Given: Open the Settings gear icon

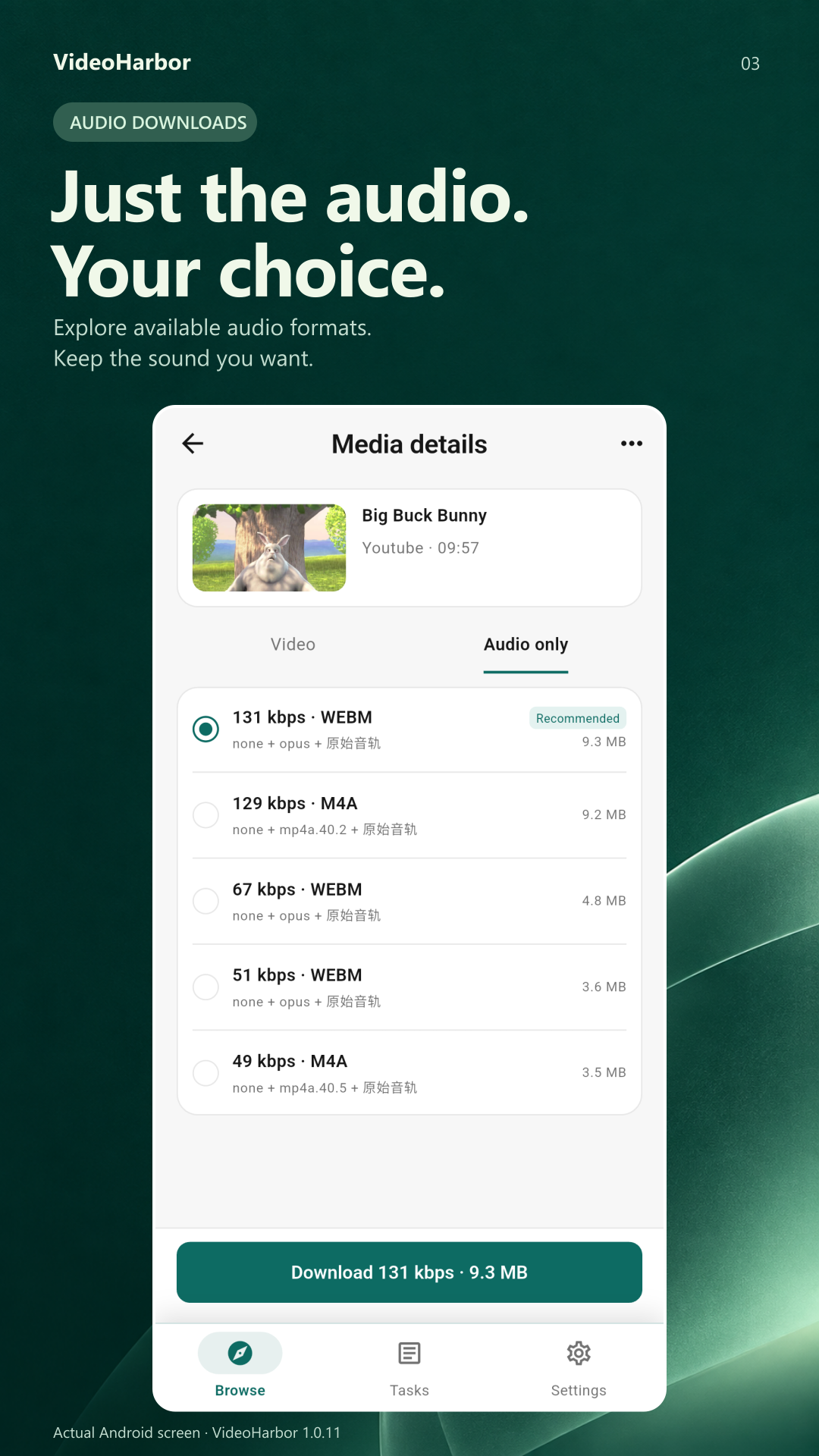Looking at the screenshot, I should [579, 1353].
